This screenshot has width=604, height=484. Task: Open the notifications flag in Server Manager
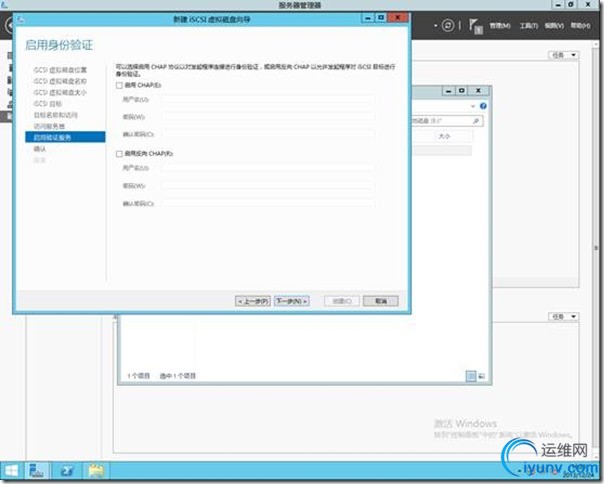pyautogui.click(x=475, y=26)
